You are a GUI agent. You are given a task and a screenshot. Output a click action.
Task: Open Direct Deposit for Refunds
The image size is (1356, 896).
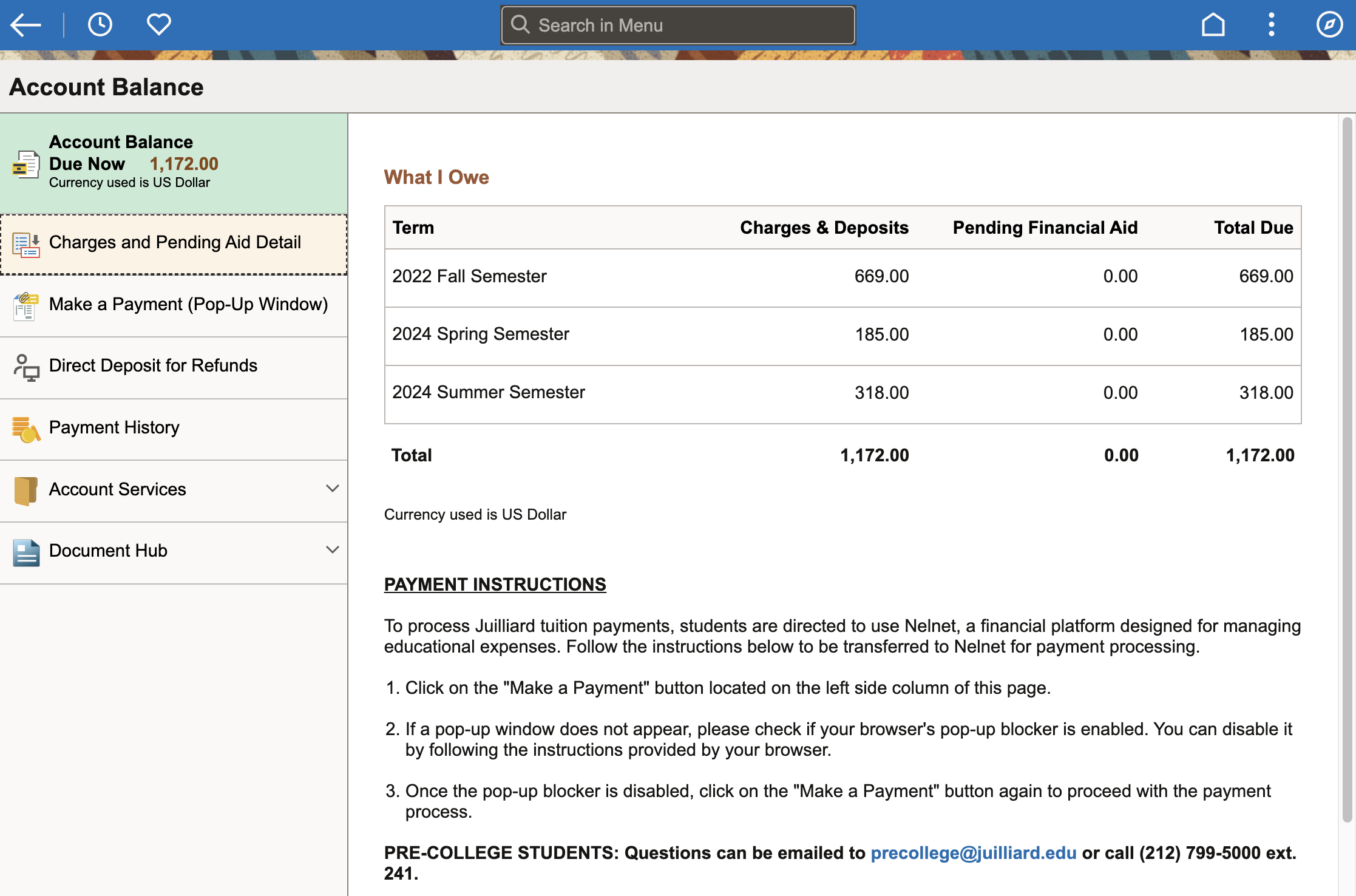click(x=174, y=367)
